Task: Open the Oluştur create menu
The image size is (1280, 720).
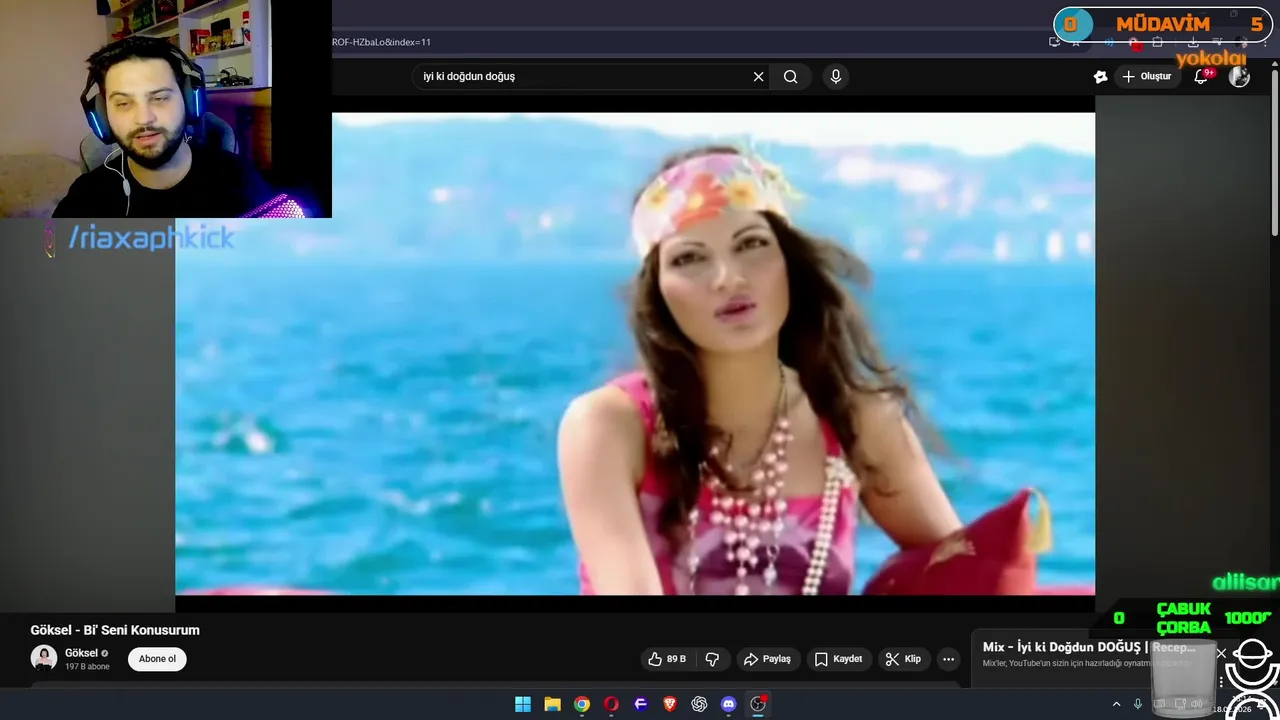Action: coord(1146,76)
